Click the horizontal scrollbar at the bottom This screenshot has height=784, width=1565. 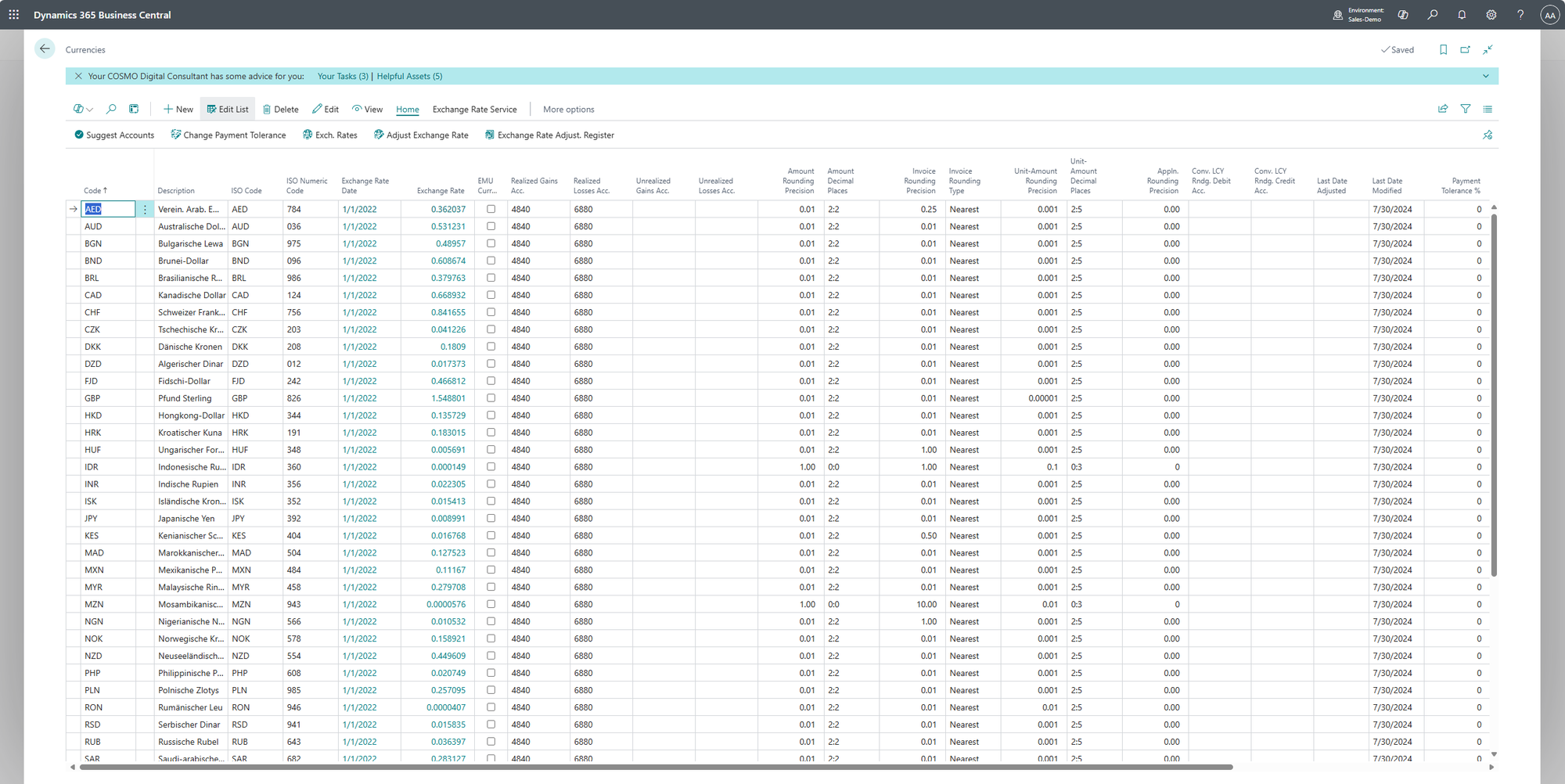pyautogui.click(x=656, y=768)
